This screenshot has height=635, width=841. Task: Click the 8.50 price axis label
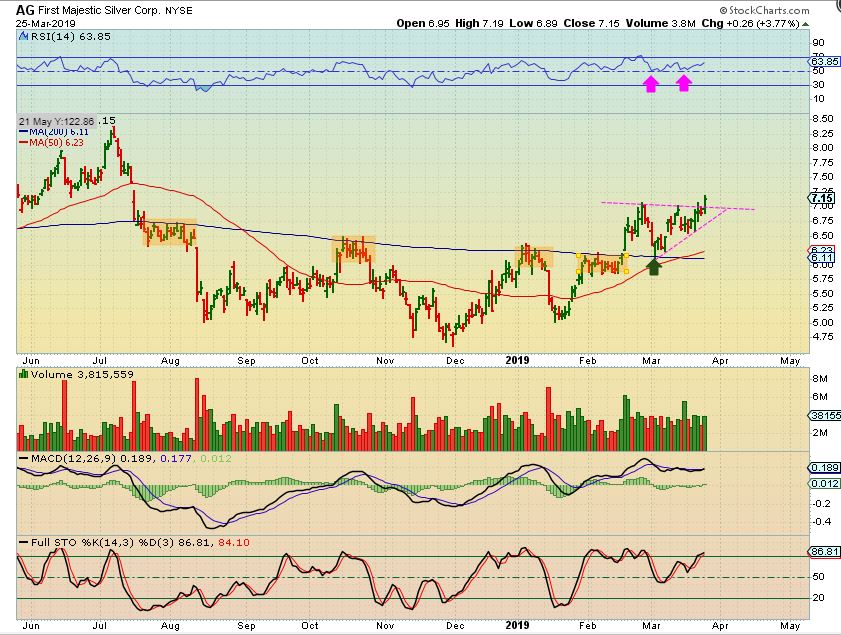point(823,119)
